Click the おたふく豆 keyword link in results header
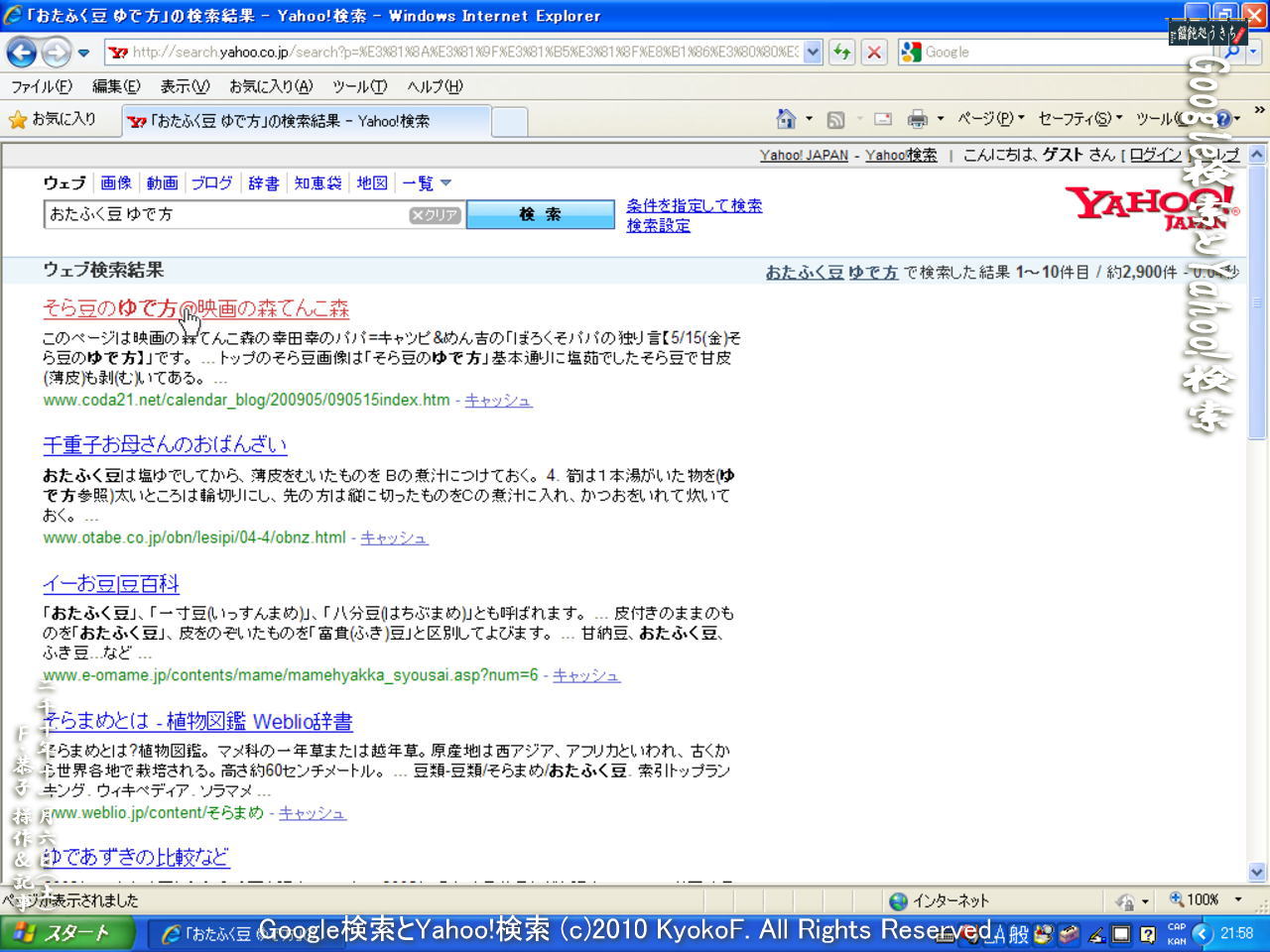 coord(805,272)
